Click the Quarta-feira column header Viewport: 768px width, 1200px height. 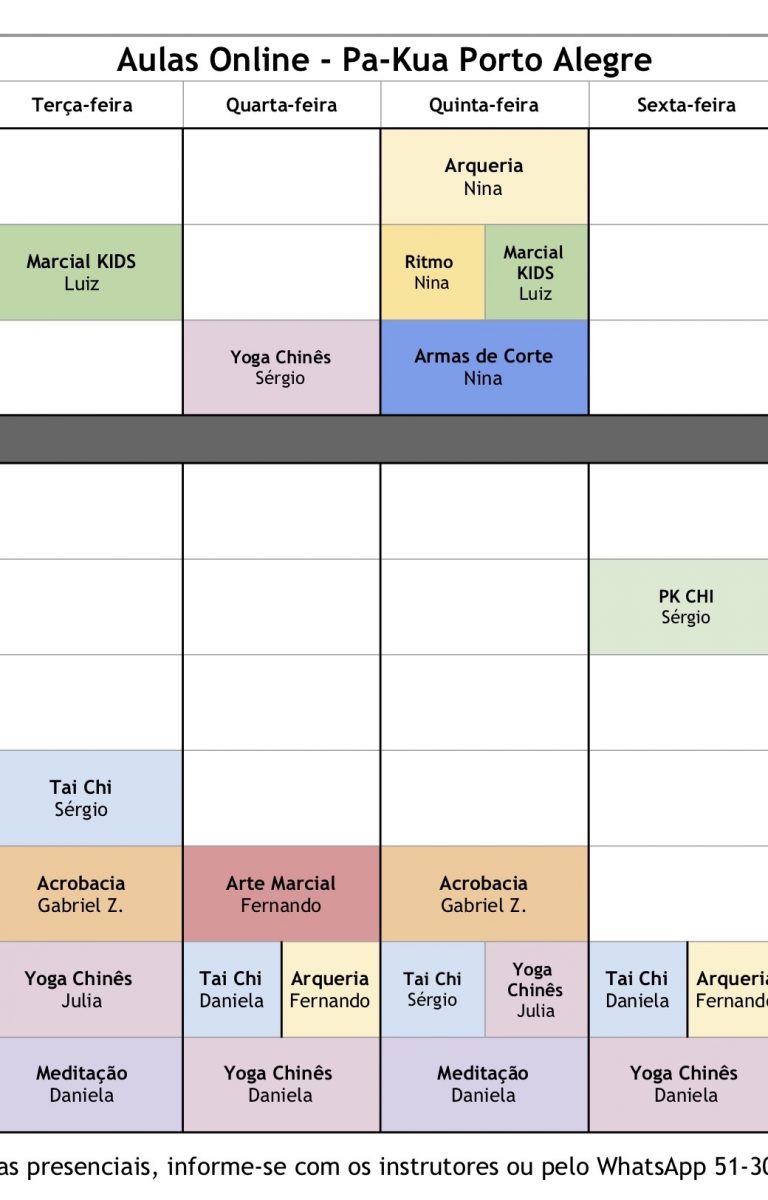click(281, 105)
